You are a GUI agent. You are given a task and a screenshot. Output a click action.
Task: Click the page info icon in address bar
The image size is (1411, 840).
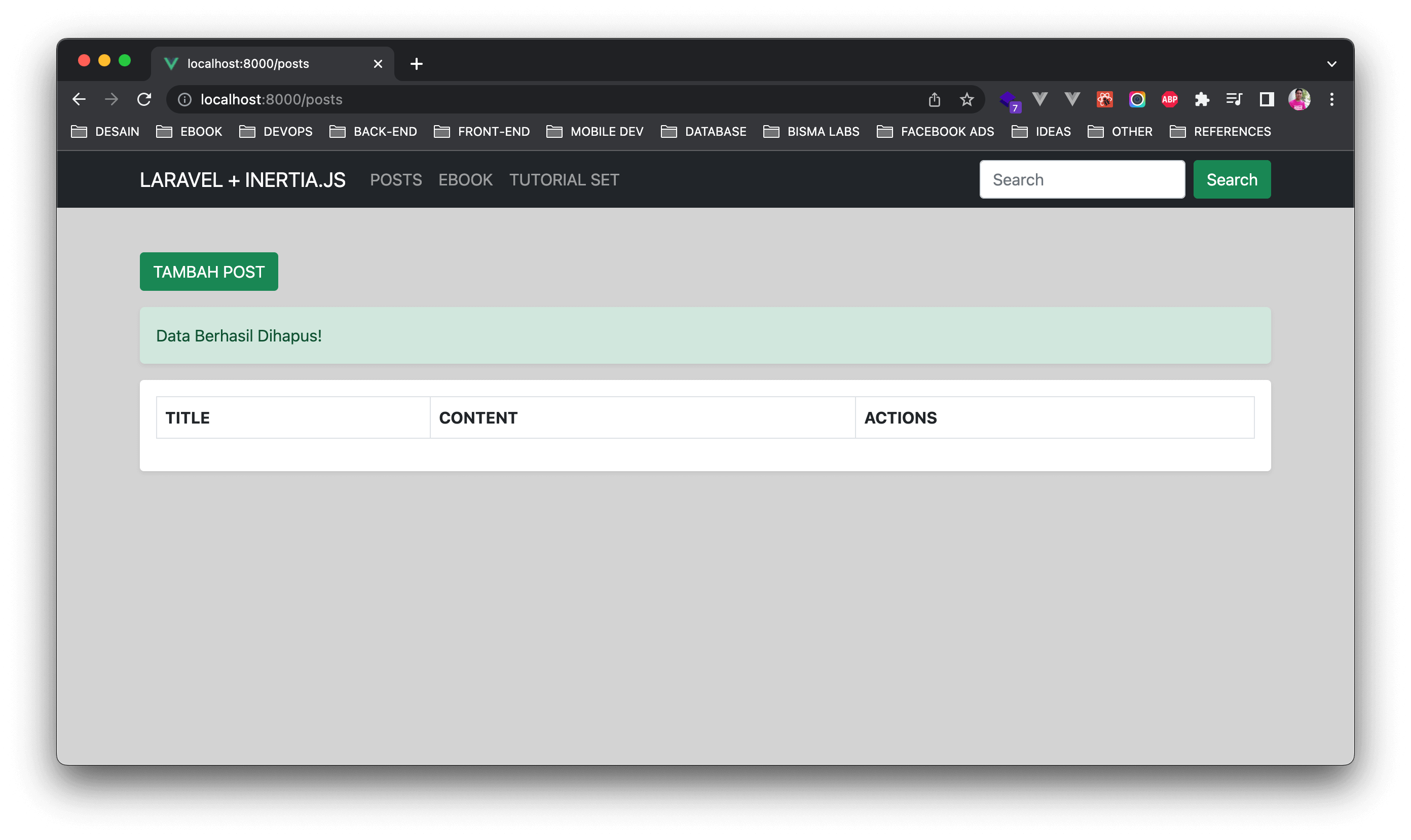pyautogui.click(x=184, y=100)
